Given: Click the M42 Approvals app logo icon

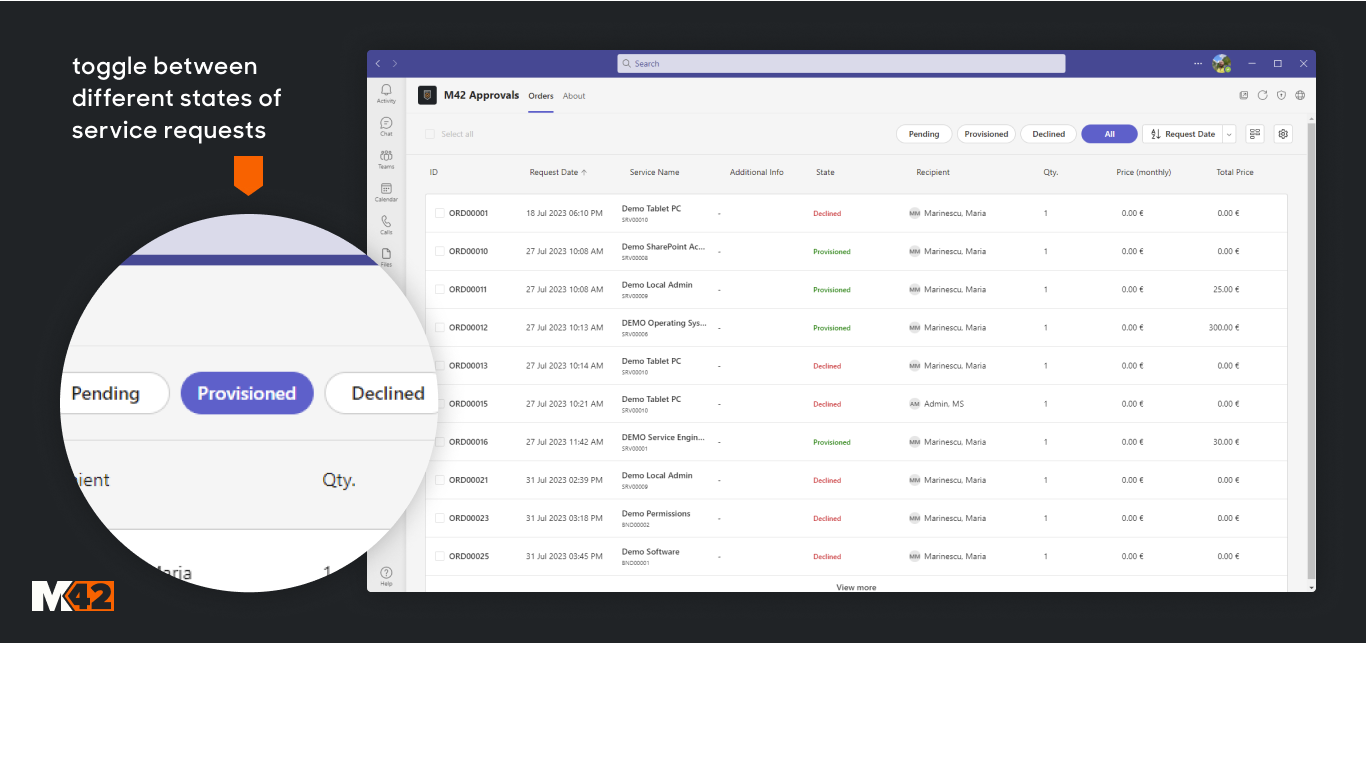Looking at the screenshot, I should (x=427, y=96).
